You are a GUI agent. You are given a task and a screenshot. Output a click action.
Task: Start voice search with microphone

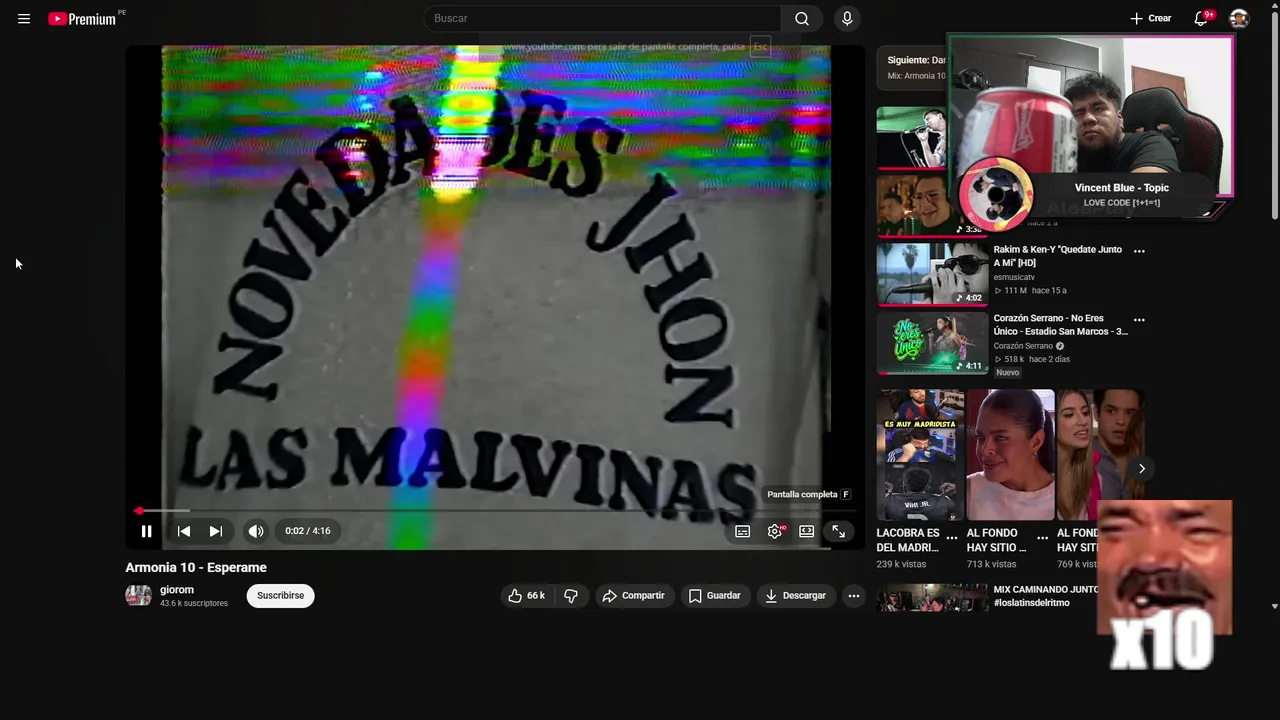847,18
